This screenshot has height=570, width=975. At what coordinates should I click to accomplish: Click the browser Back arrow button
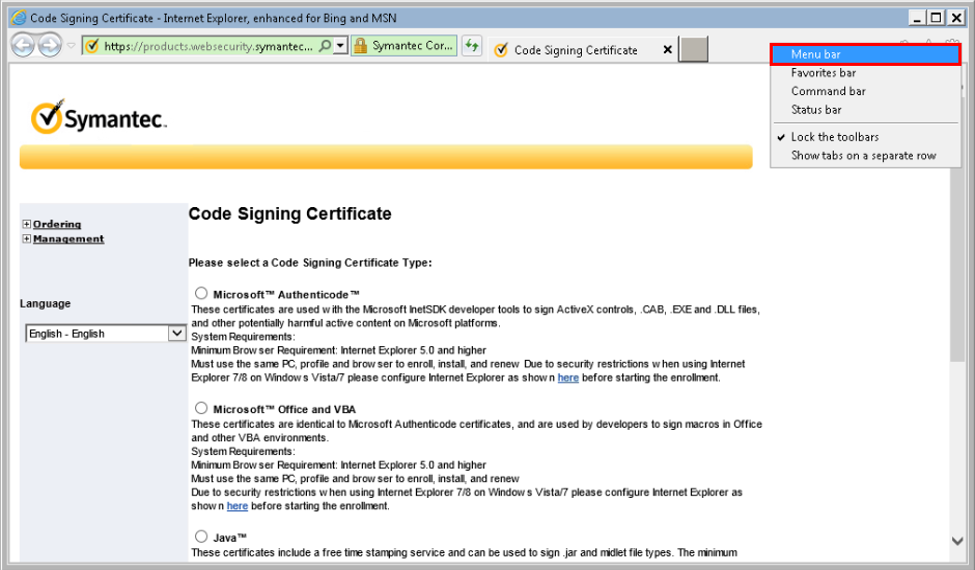23,45
